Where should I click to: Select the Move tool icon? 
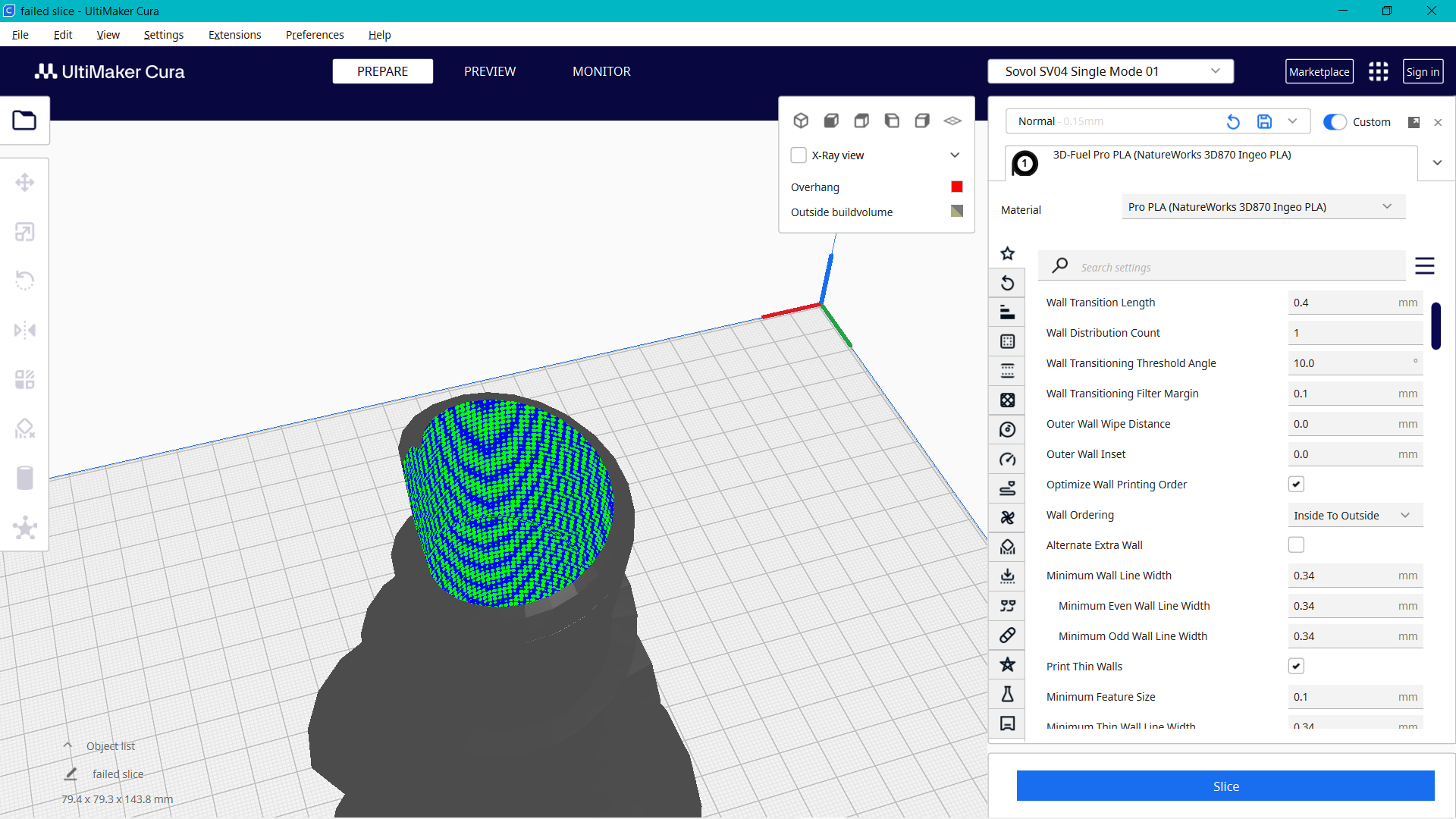24,183
